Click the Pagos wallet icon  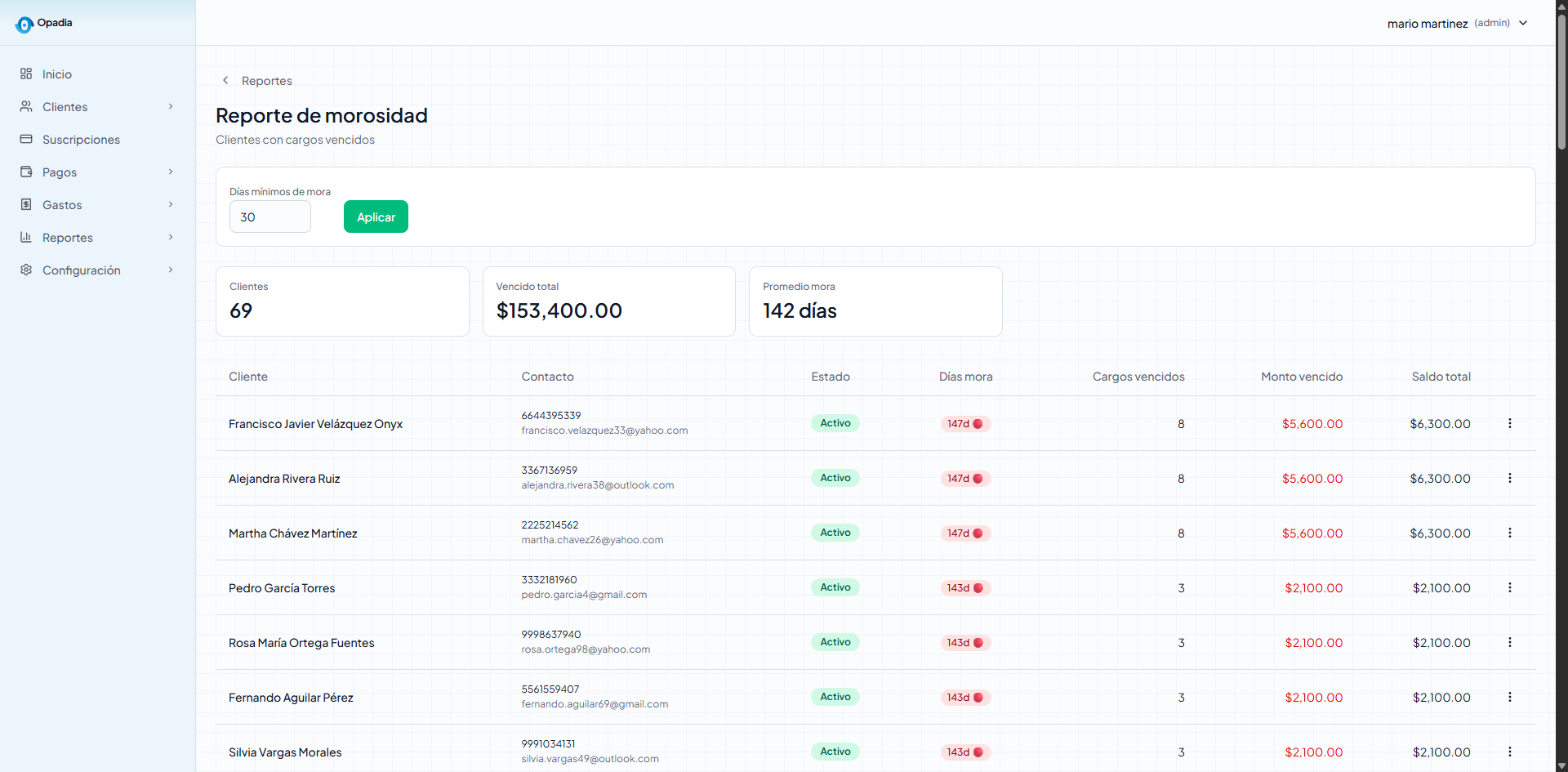(26, 172)
